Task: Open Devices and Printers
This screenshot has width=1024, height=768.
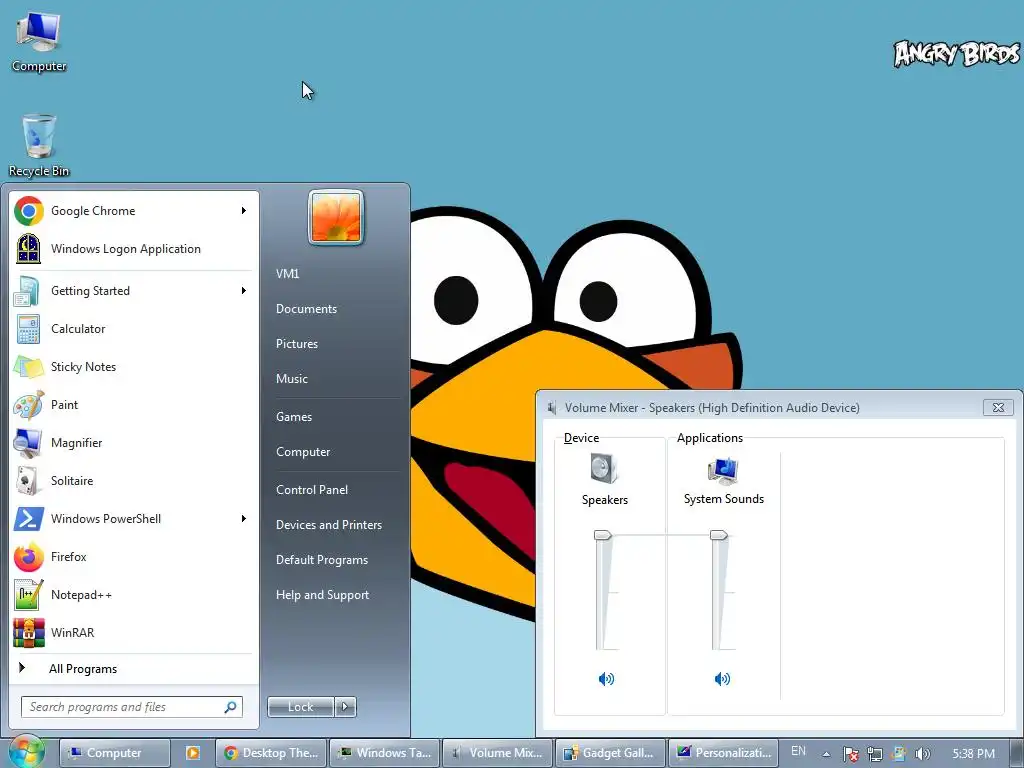Action: click(x=328, y=525)
